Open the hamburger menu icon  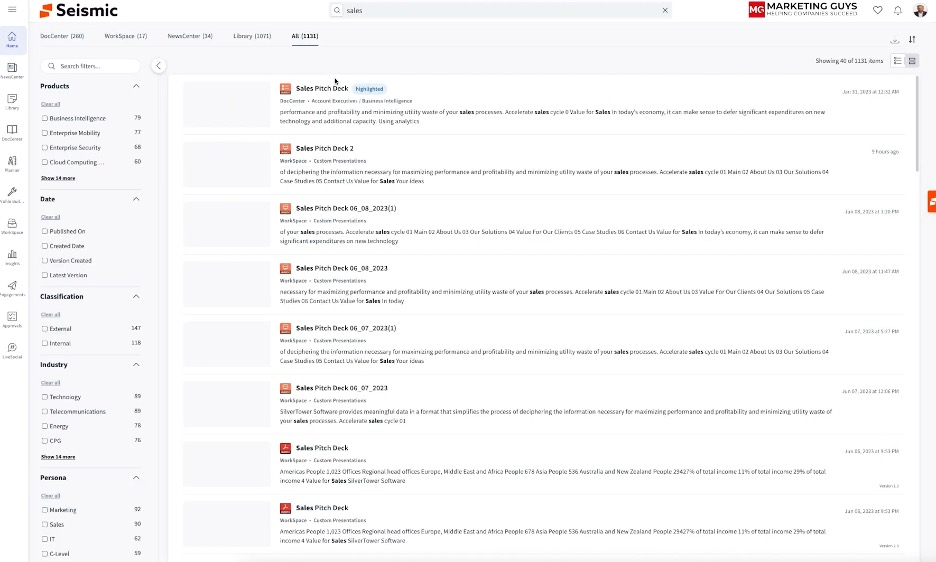pyautogui.click(x=12, y=10)
